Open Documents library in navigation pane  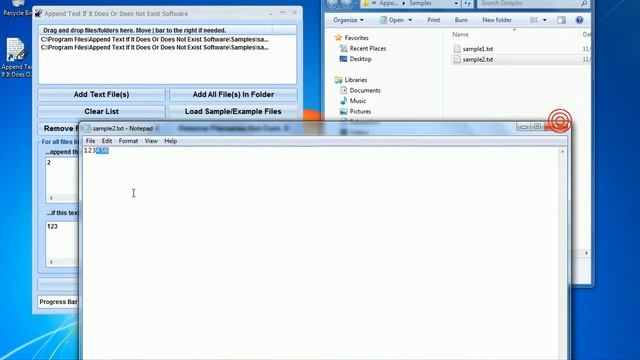click(x=365, y=91)
